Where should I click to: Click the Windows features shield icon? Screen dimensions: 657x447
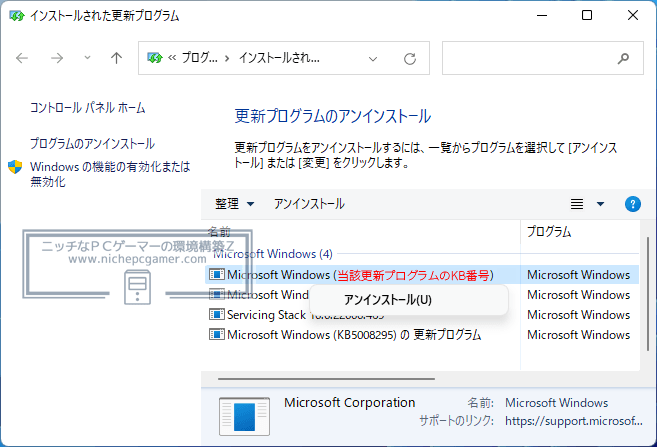pos(15,167)
